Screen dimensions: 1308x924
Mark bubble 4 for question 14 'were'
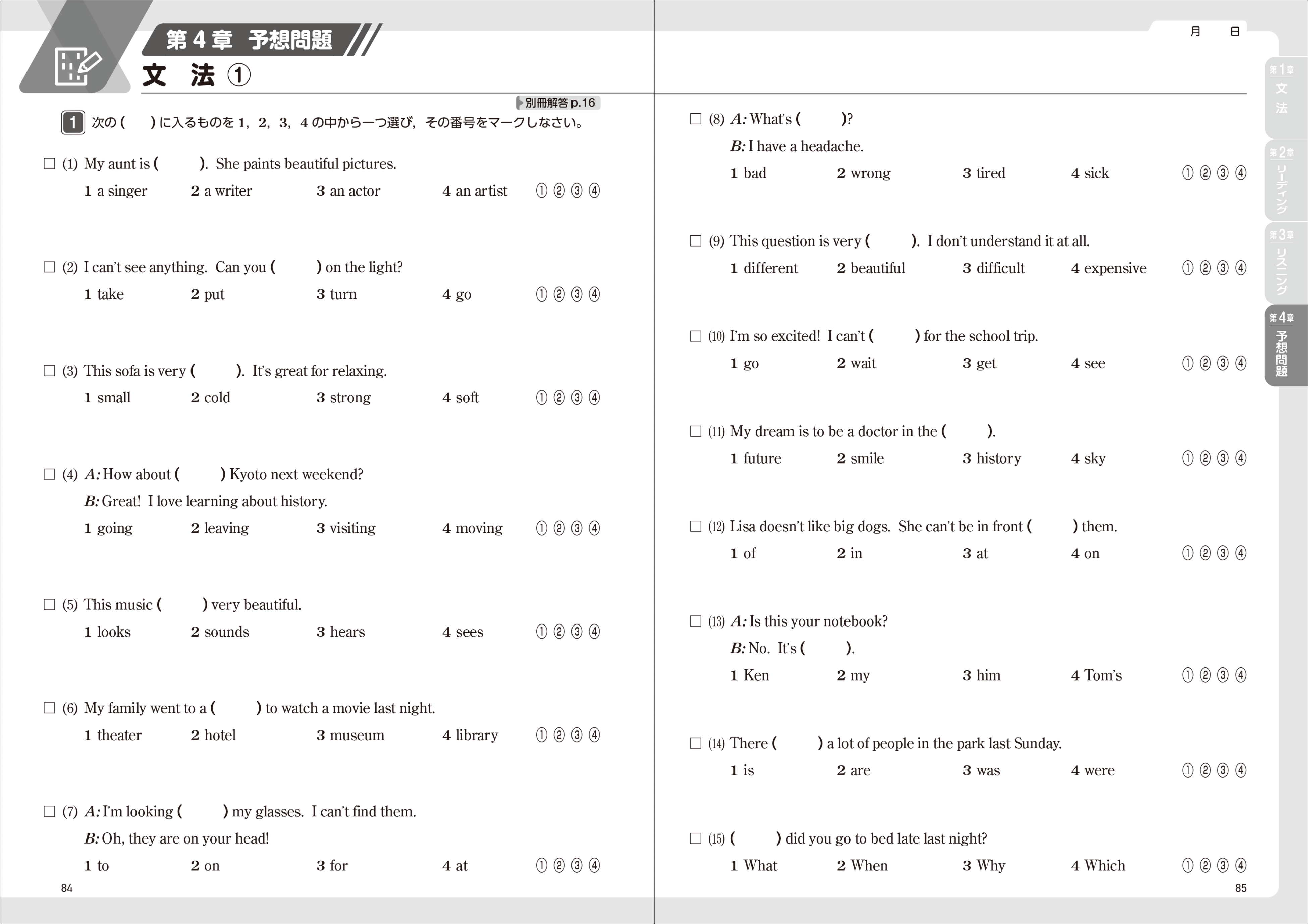tap(1241, 771)
